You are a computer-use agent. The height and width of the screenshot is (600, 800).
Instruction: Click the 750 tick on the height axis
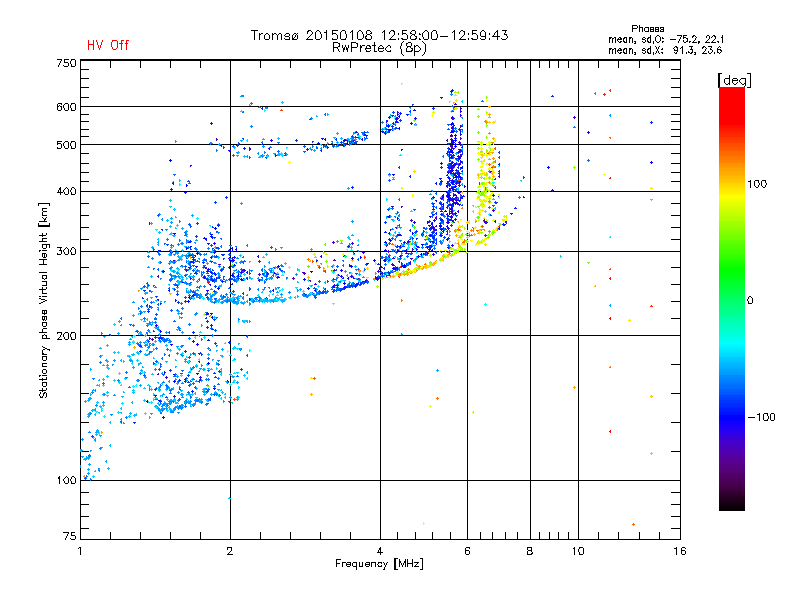click(x=66, y=63)
